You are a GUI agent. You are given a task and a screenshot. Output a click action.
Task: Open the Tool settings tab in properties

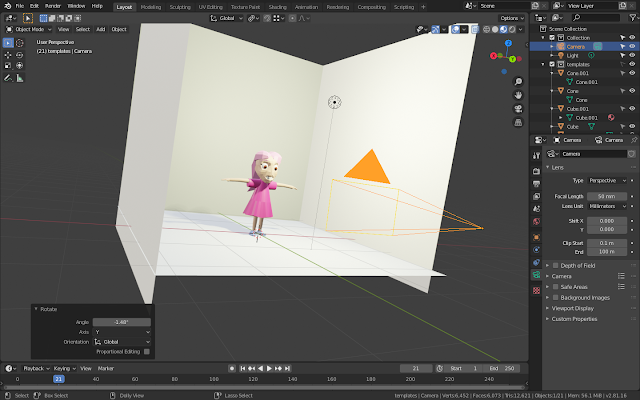[536, 156]
